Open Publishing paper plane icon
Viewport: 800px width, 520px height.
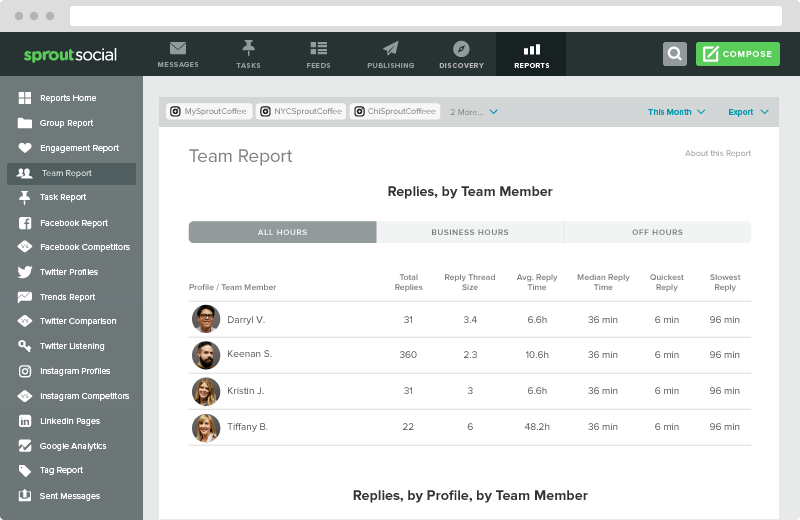coord(390,48)
